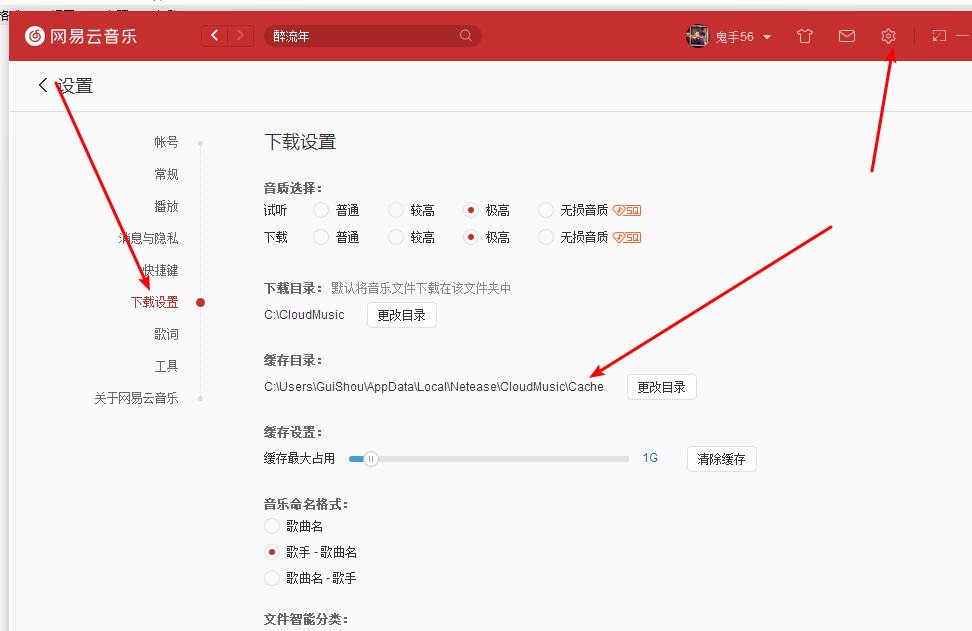
Task: Click the cache path ending in CloudMusic\Cache
Action: coord(434,387)
